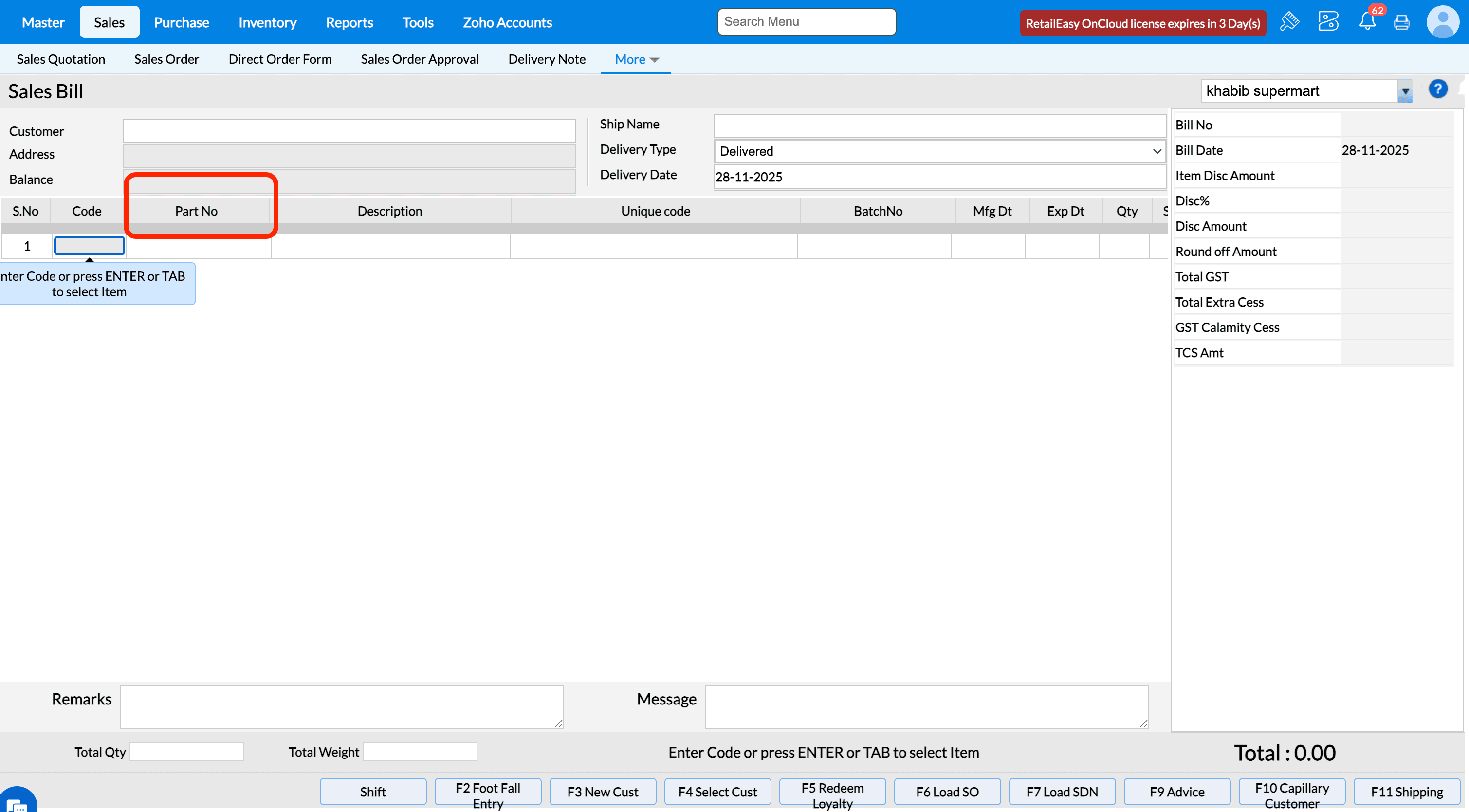Screen dimensions: 1469x812
Task: Click the F6 Load SO button
Action: (x=947, y=792)
